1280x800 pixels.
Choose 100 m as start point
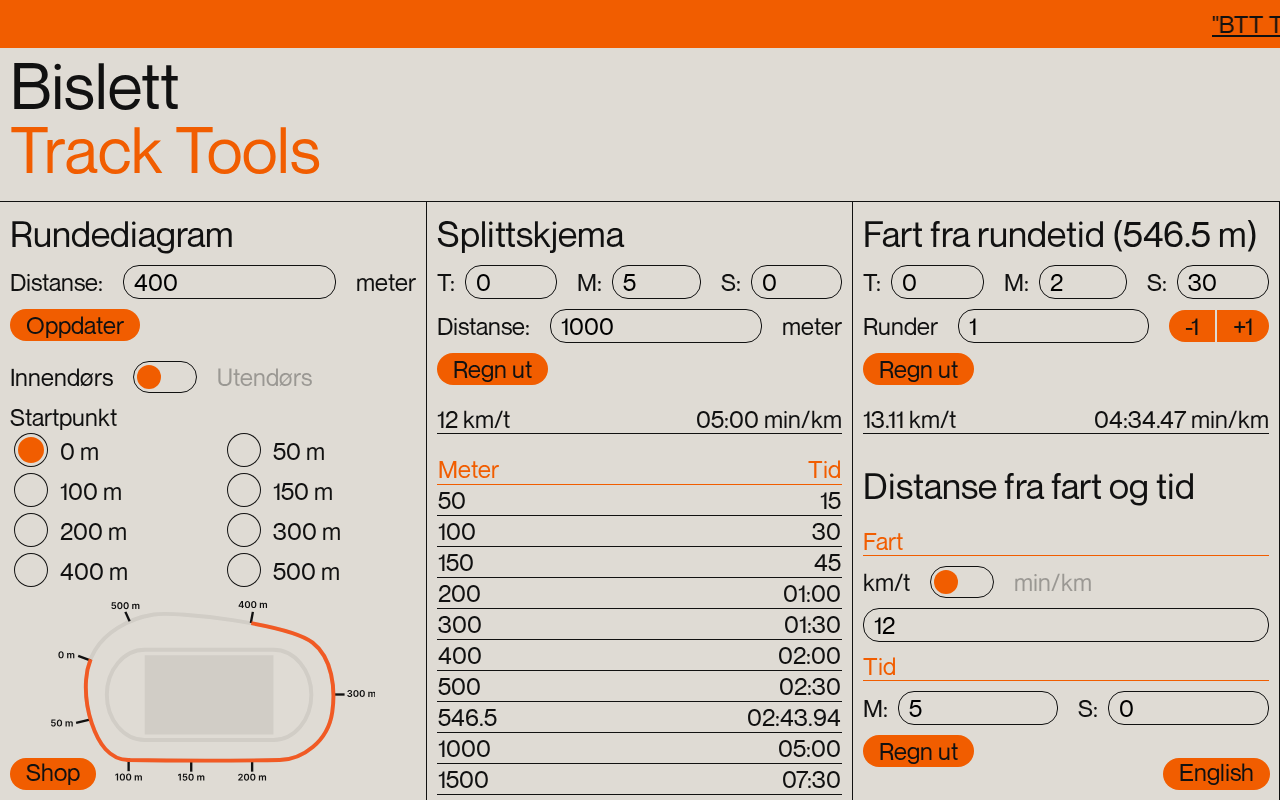tap(31, 491)
